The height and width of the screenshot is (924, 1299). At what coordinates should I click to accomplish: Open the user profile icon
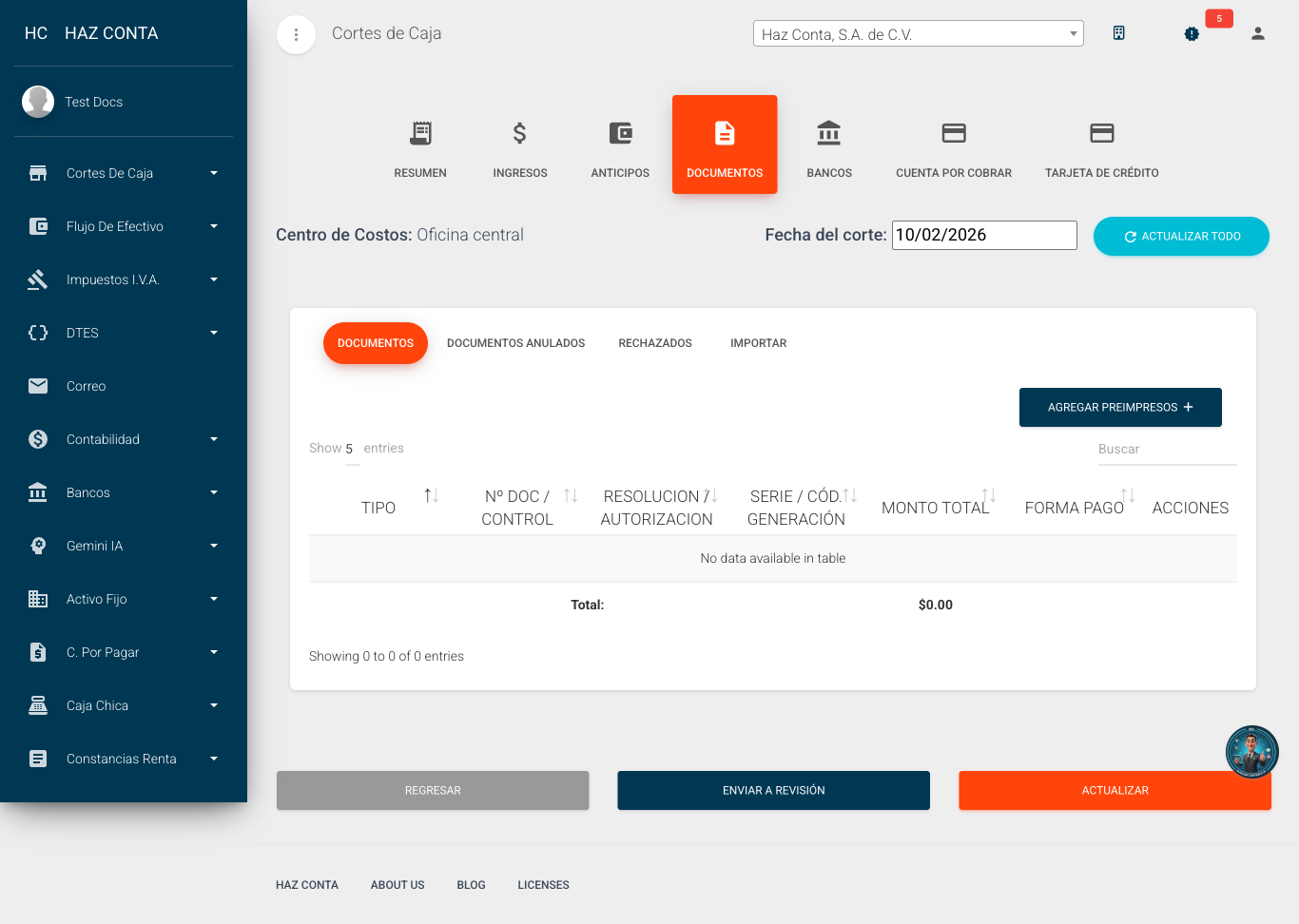pyautogui.click(x=1257, y=34)
